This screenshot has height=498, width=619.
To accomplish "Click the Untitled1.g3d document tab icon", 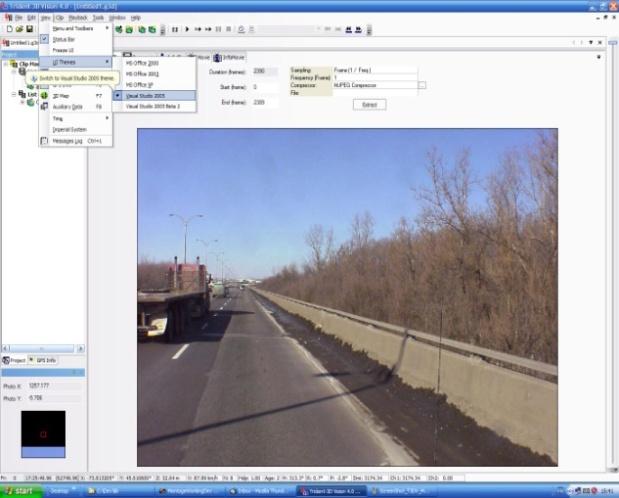I will 6,43.
